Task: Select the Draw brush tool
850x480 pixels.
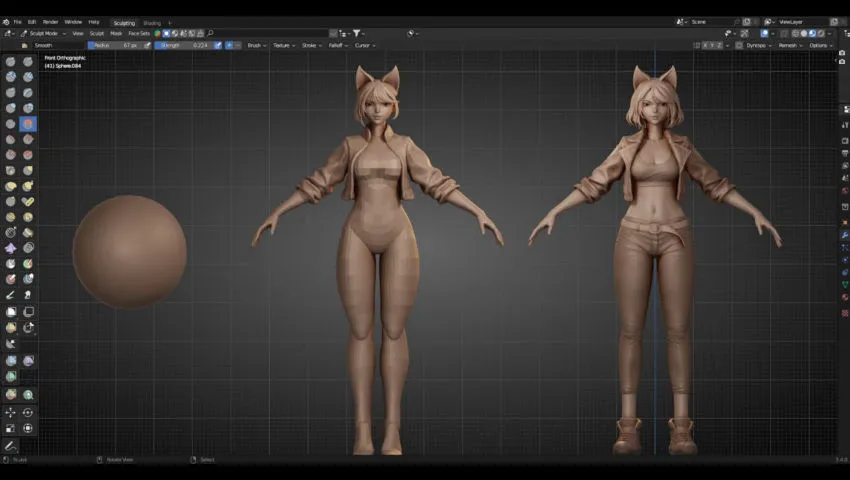Action: [11, 61]
